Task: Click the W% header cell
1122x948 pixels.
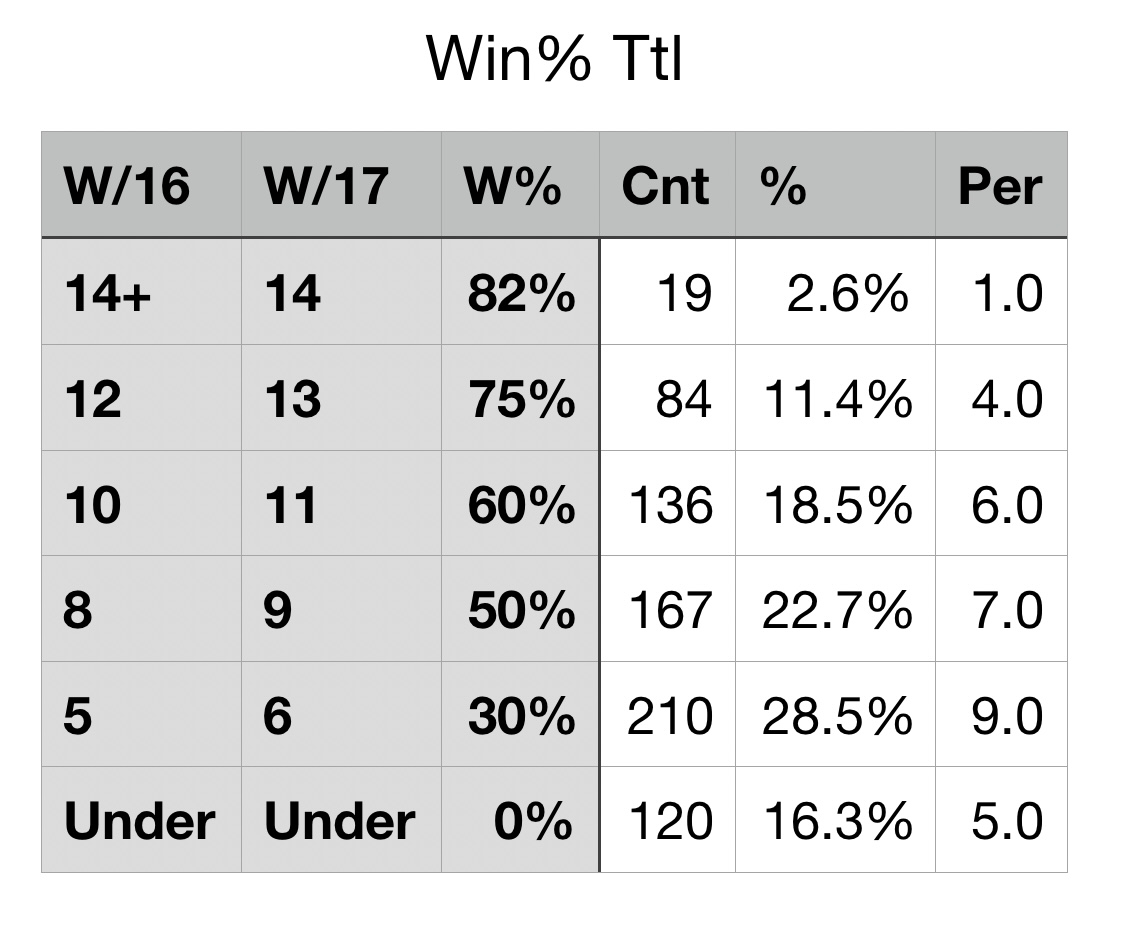Action: click(x=513, y=186)
